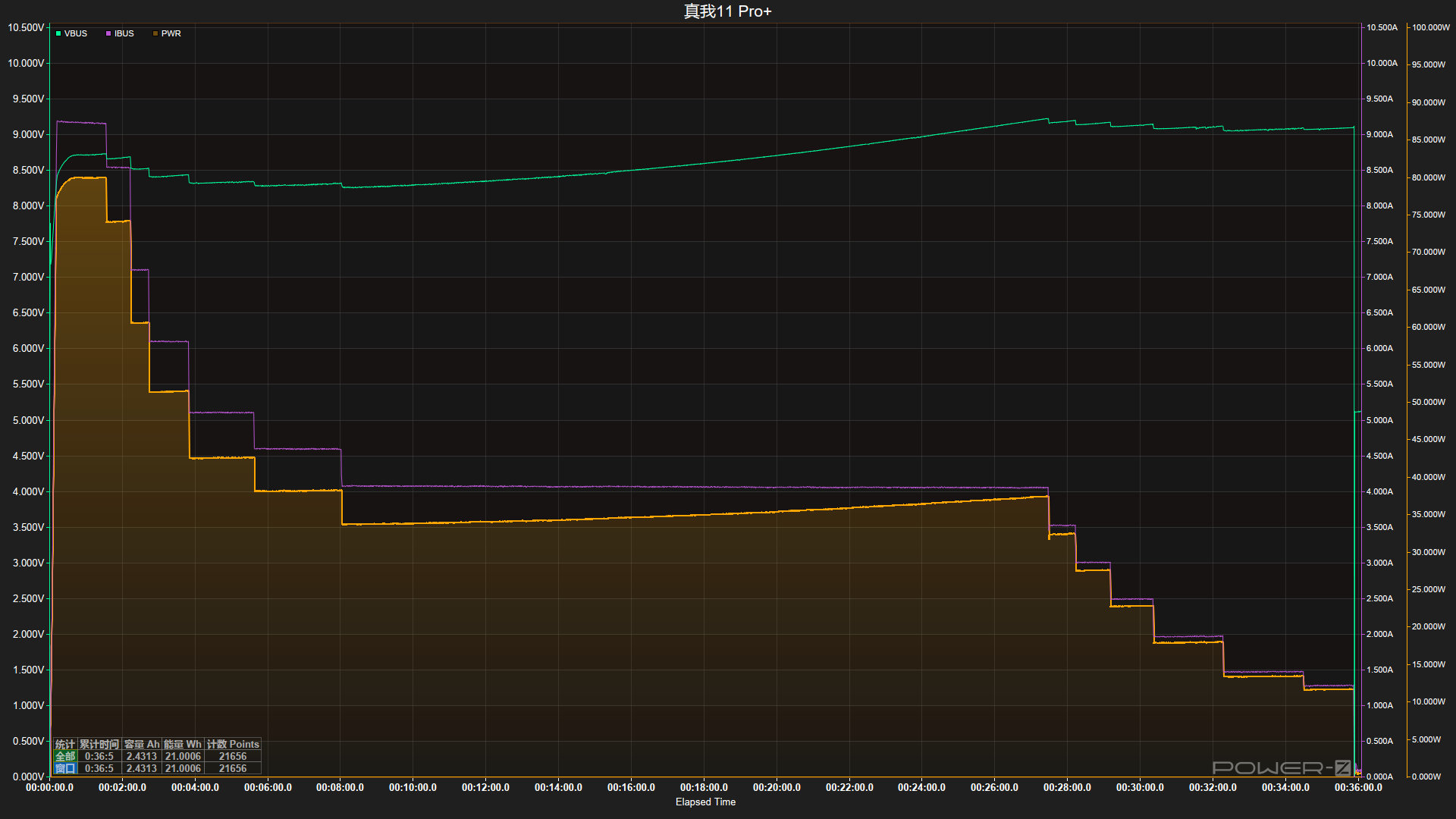Click the purple IBUS color square
Image resolution: width=1456 pixels, height=819 pixels.
[x=108, y=33]
